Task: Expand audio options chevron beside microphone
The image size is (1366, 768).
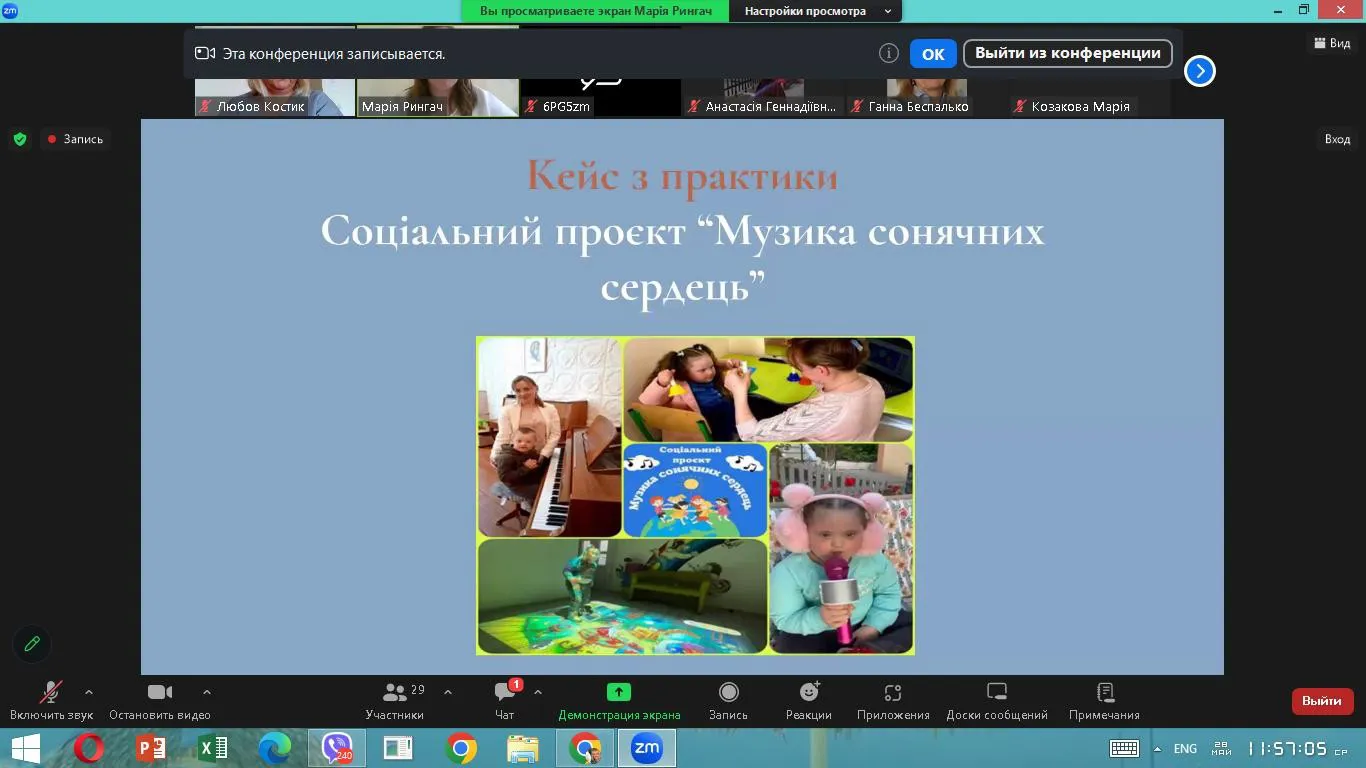Action: tap(89, 692)
